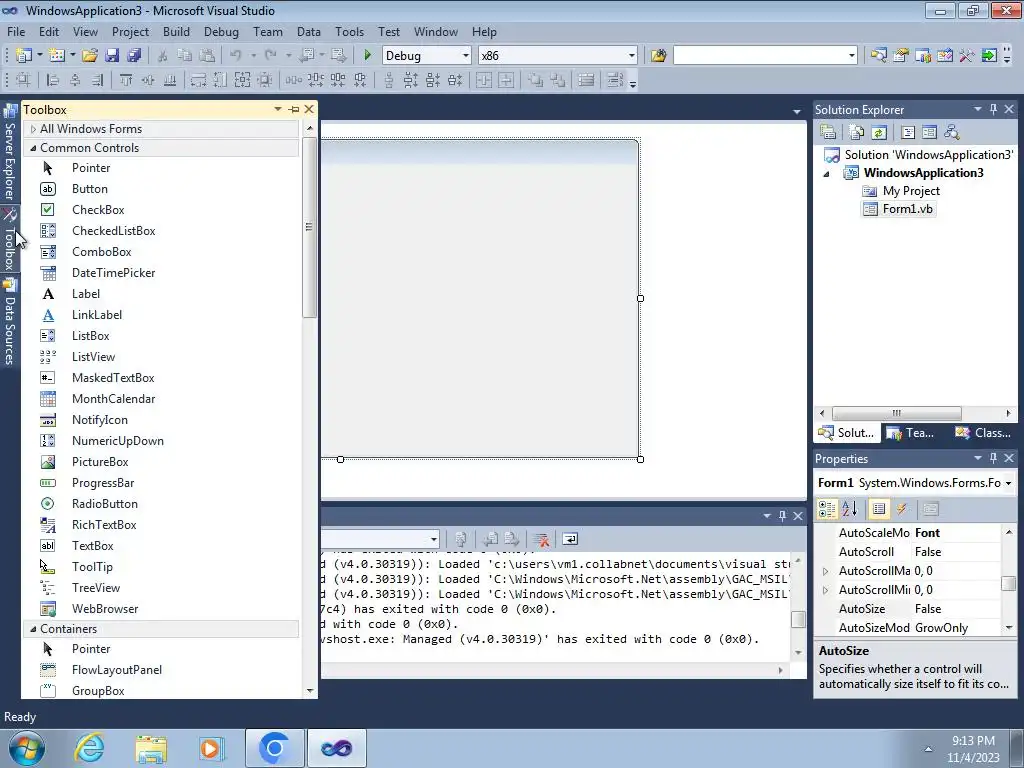Open the empty Find combo box dropdown
This screenshot has width=1024, height=768.
point(852,56)
